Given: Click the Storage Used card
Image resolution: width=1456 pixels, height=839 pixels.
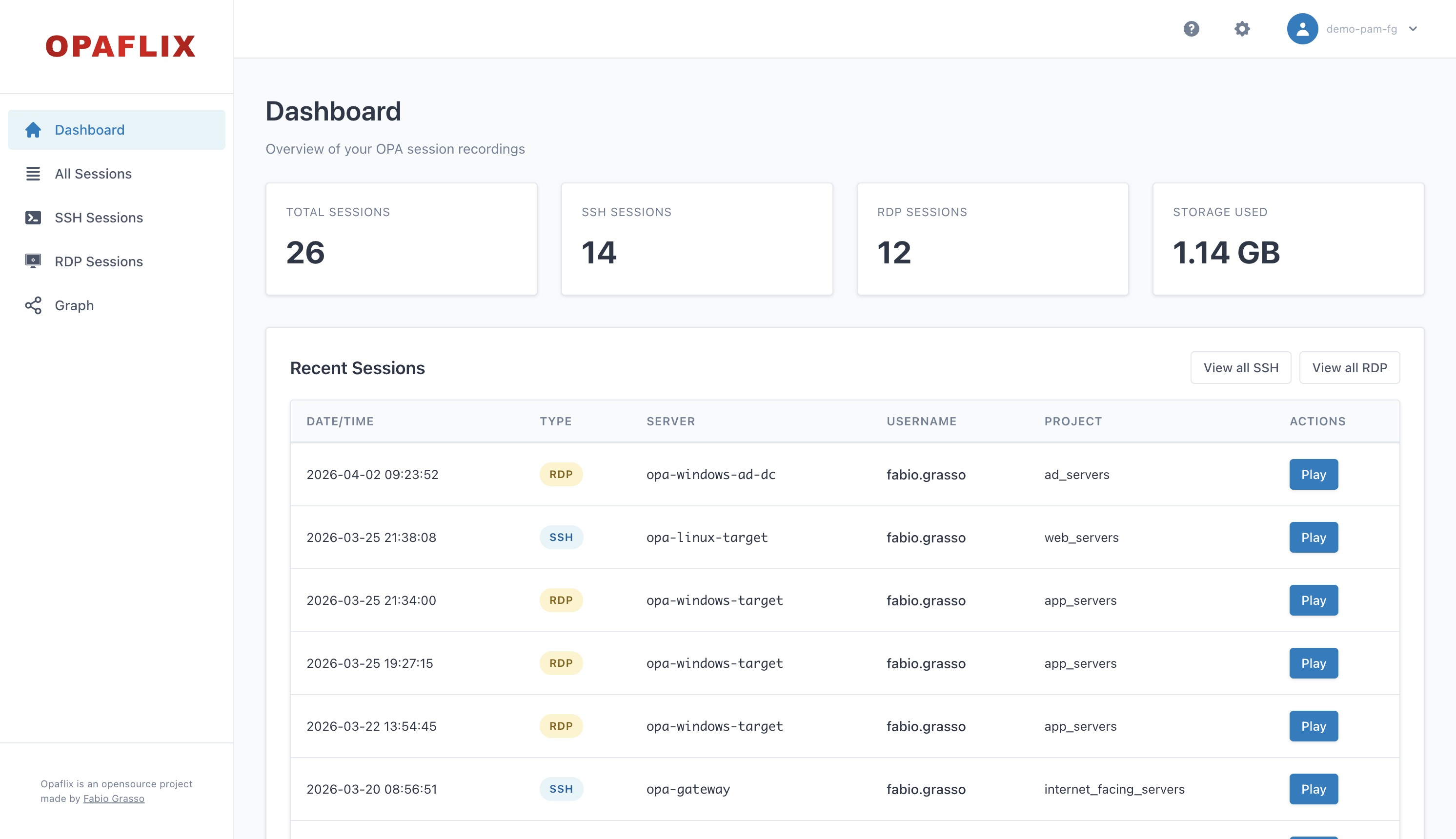Looking at the screenshot, I should 1288,239.
